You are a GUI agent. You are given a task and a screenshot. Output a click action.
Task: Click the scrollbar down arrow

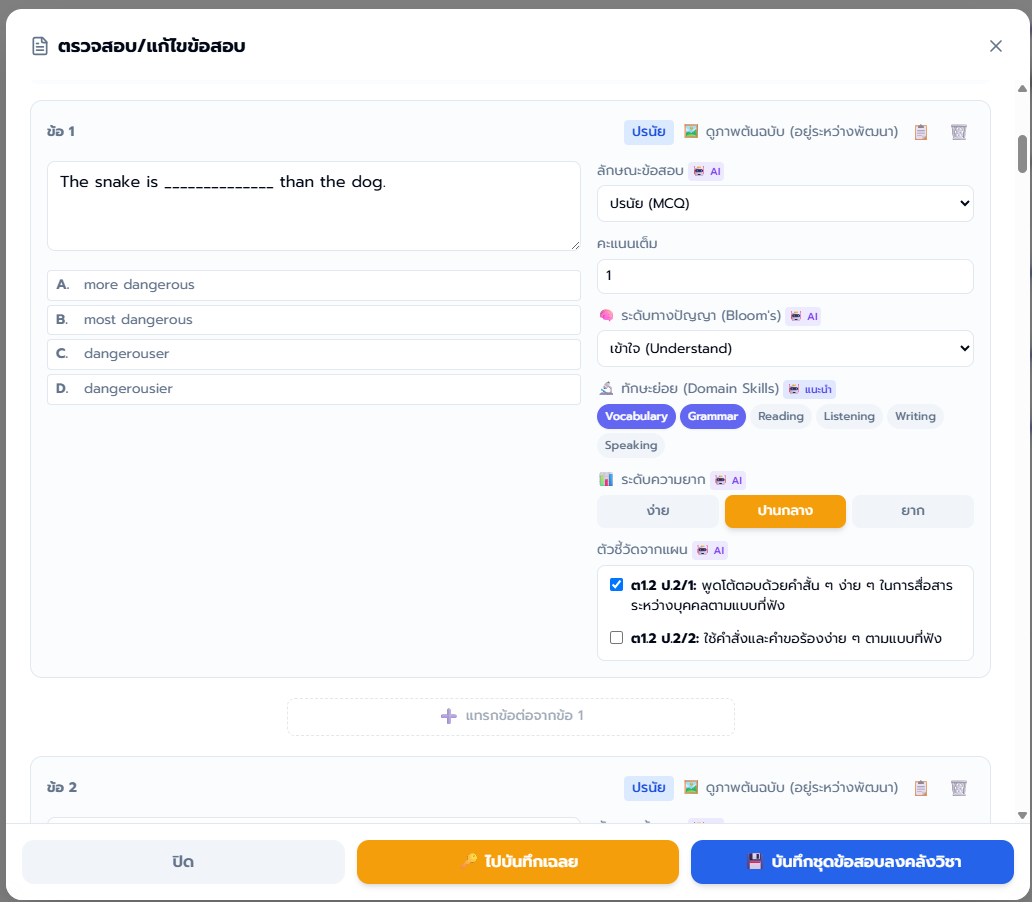(1022, 815)
